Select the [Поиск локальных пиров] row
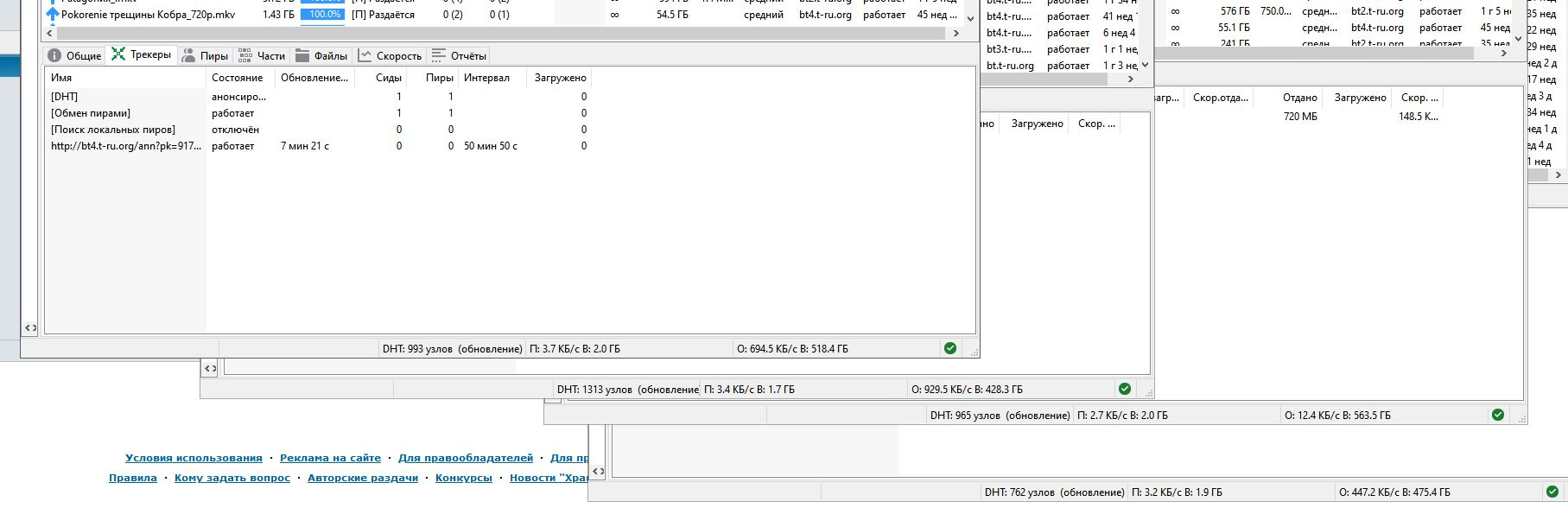This screenshot has height=527, width=1568. [318, 130]
